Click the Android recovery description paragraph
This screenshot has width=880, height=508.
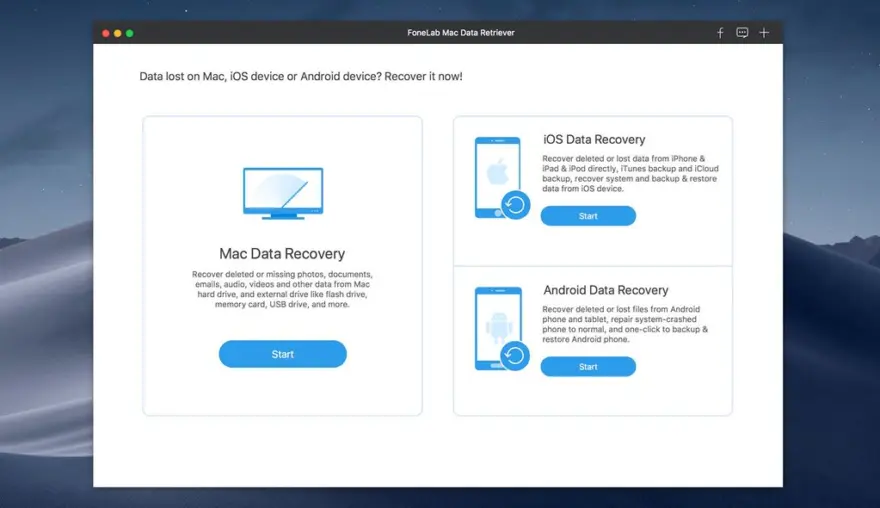[x=625, y=324]
